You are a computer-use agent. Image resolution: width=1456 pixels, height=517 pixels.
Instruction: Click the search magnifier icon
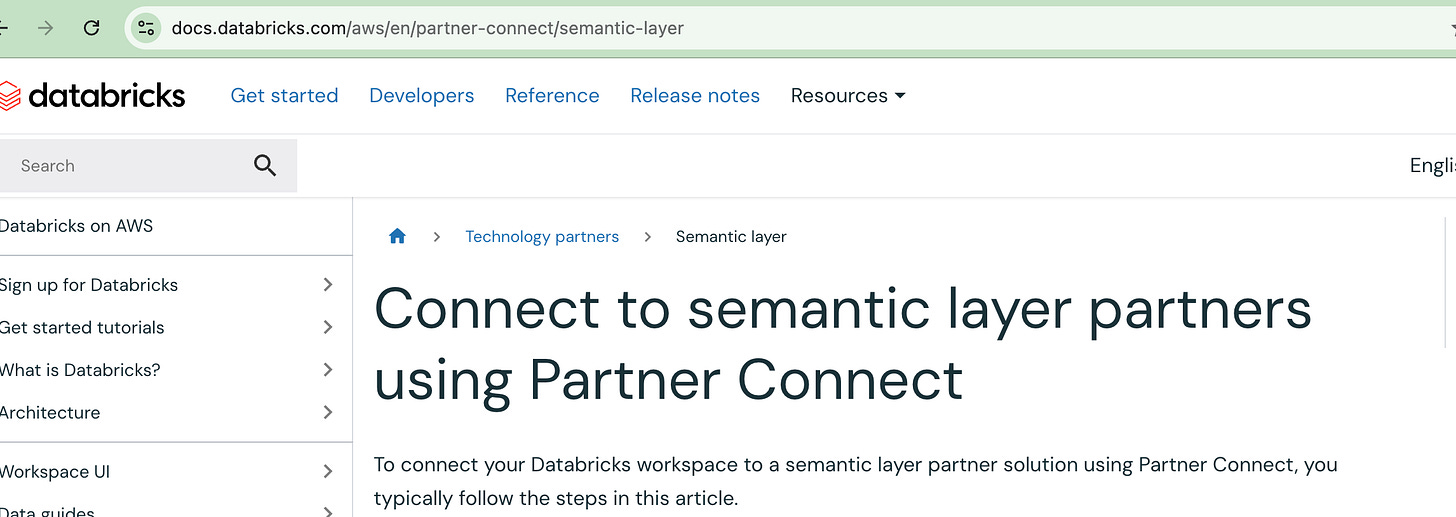[x=265, y=165]
